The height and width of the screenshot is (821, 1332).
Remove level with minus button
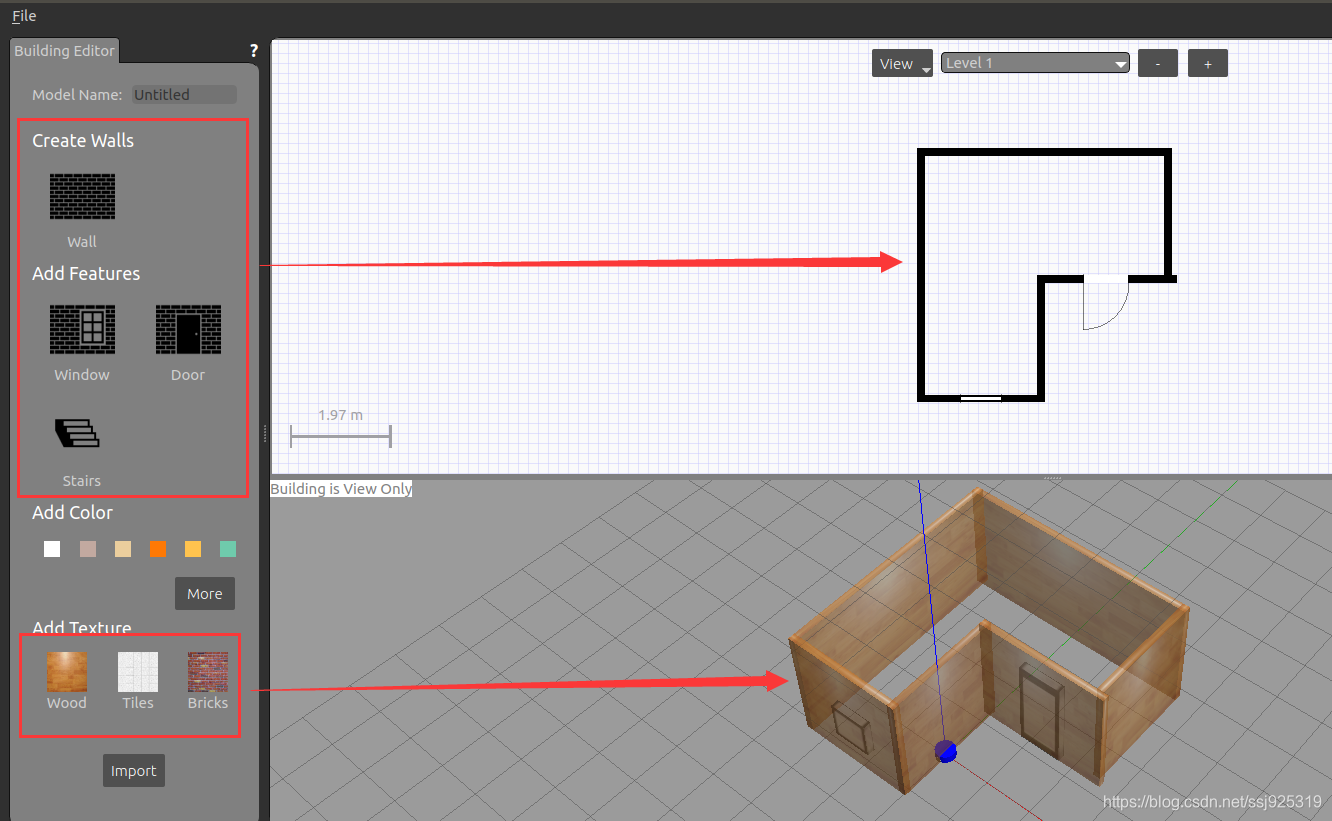(x=1158, y=64)
